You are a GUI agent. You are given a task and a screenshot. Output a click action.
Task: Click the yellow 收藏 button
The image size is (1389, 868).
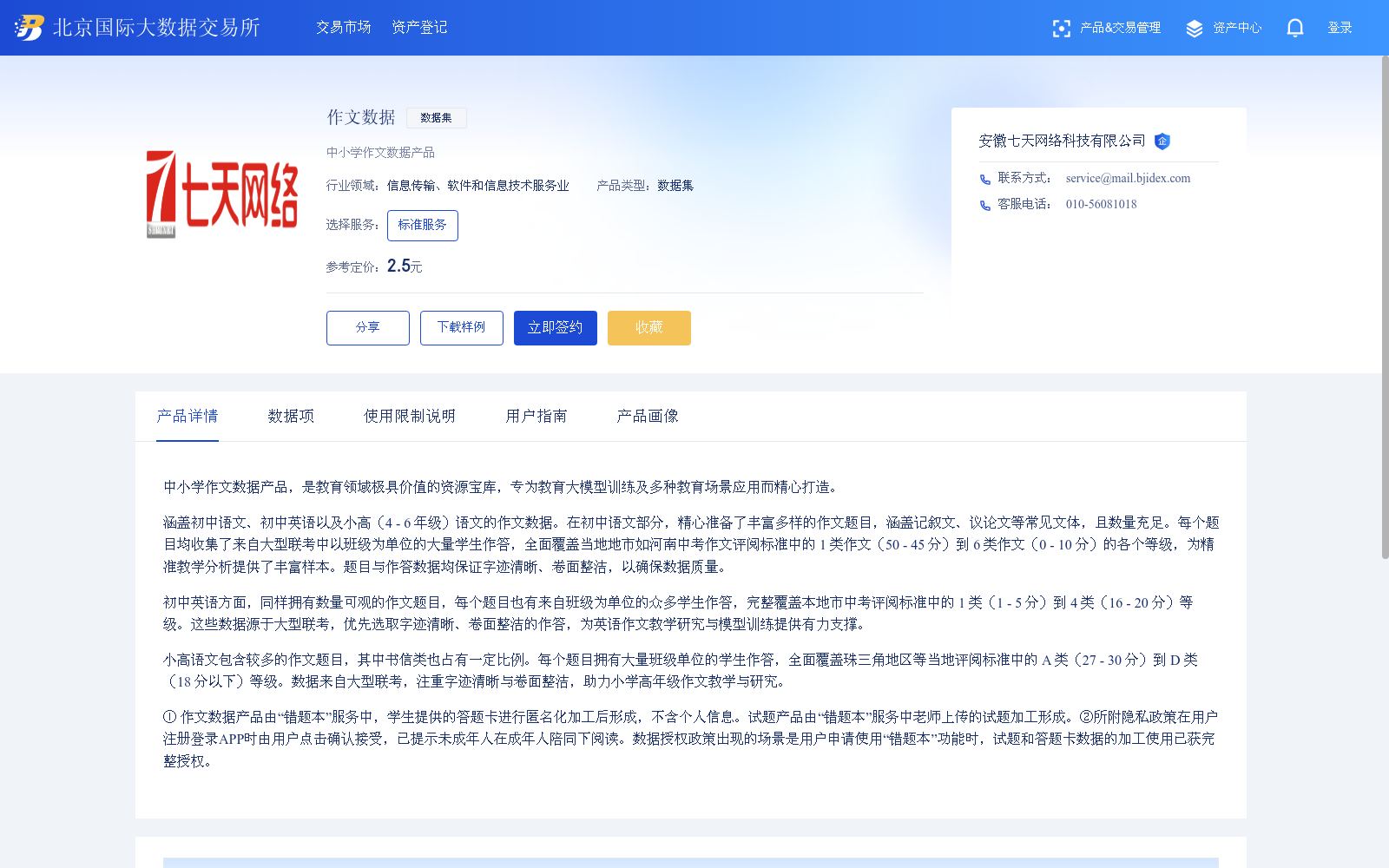point(649,328)
